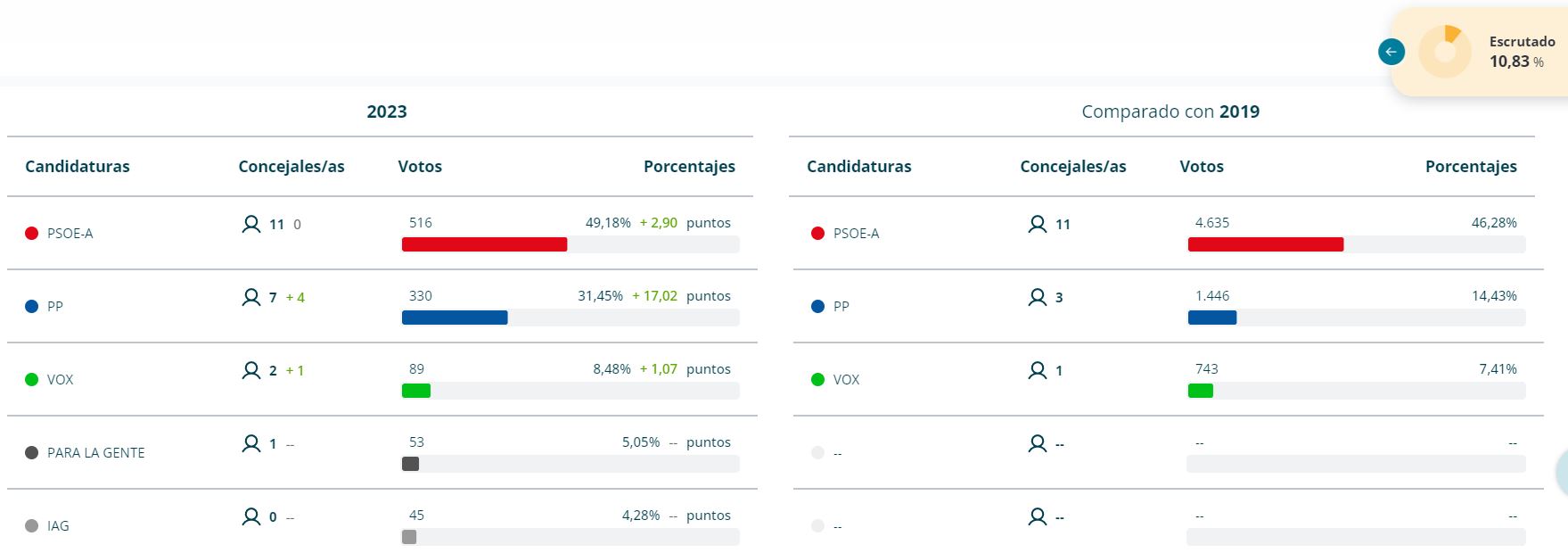
Task: Click the VOX green dot in 2023 table
Action: (x=32, y=380)
